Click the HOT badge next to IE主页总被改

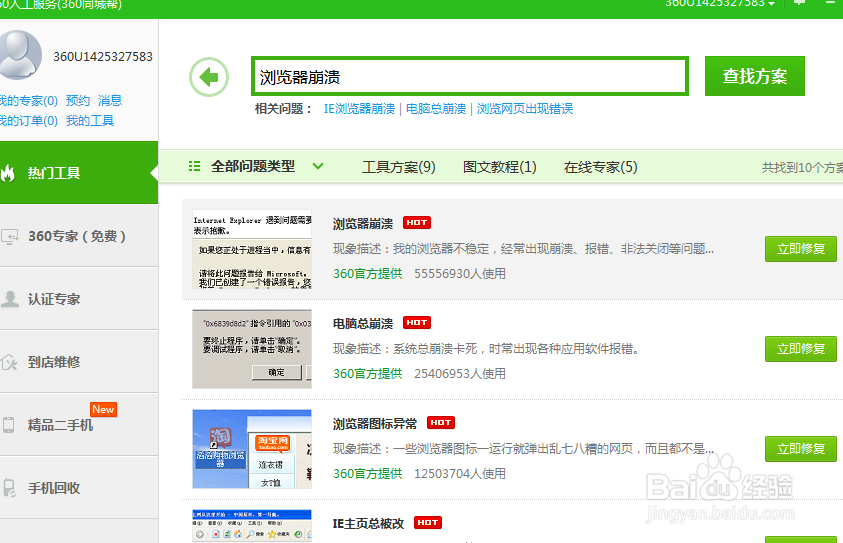[428, 523]
